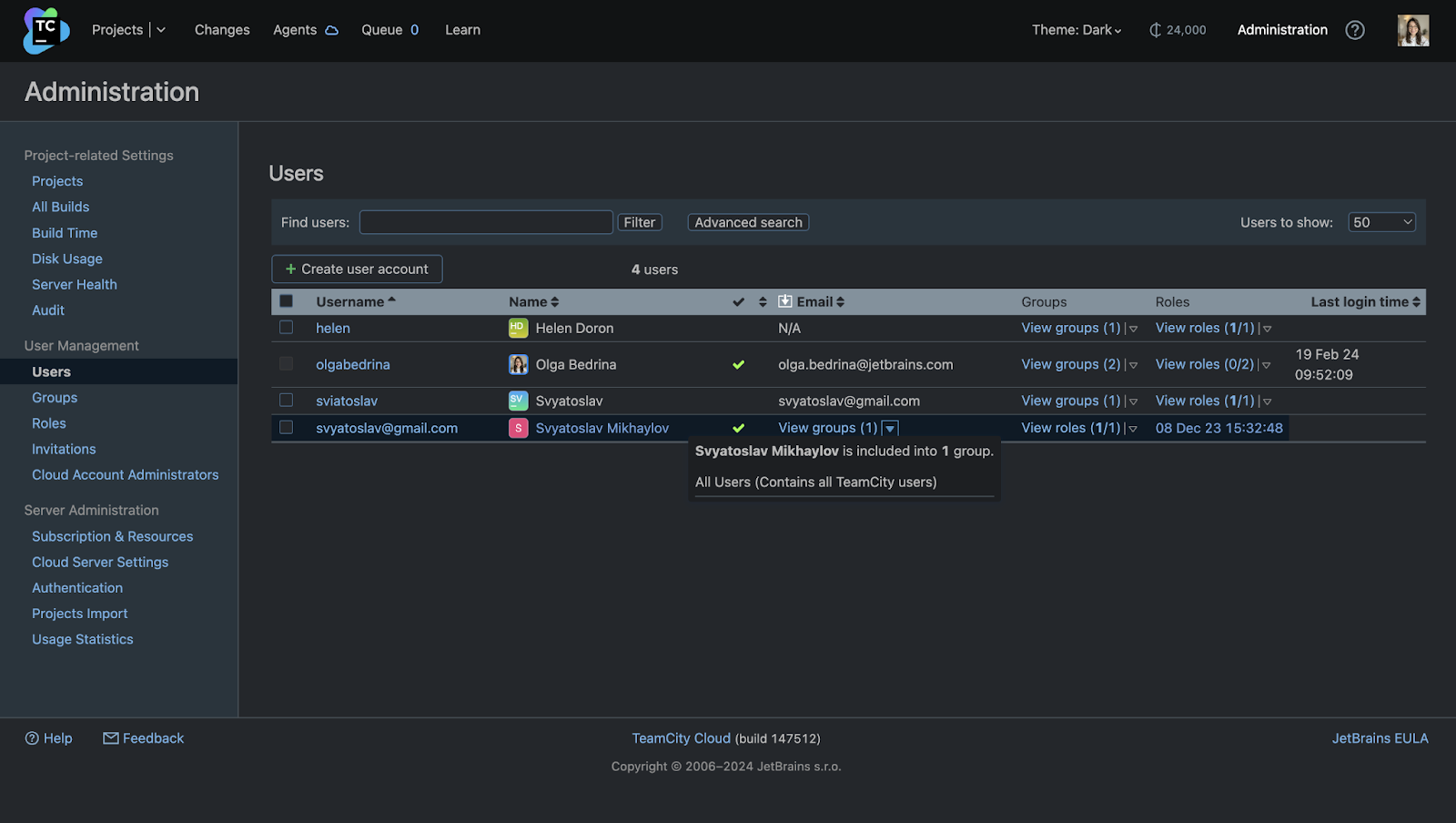Click the build credits icon beside 24,000

tap(1155, 30)
